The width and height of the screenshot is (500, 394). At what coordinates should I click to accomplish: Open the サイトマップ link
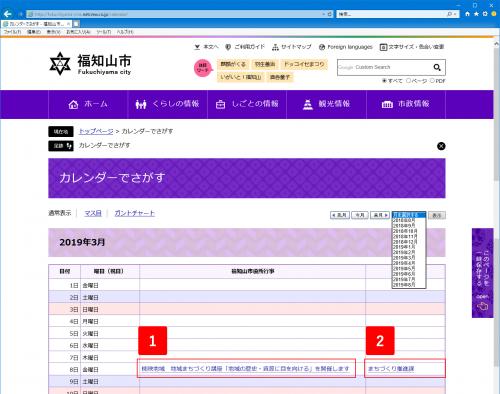pyautogui.click(x=292, y=47)
